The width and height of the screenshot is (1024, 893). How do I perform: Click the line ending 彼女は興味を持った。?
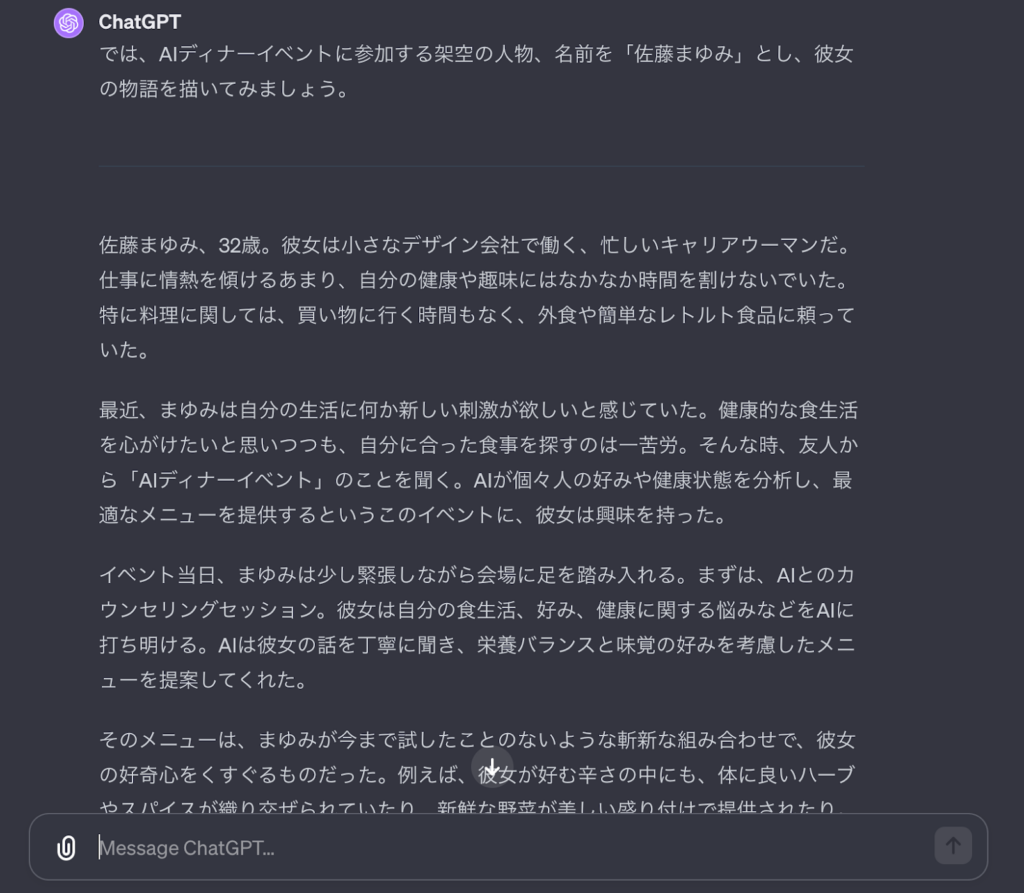[x=413, y=515]
